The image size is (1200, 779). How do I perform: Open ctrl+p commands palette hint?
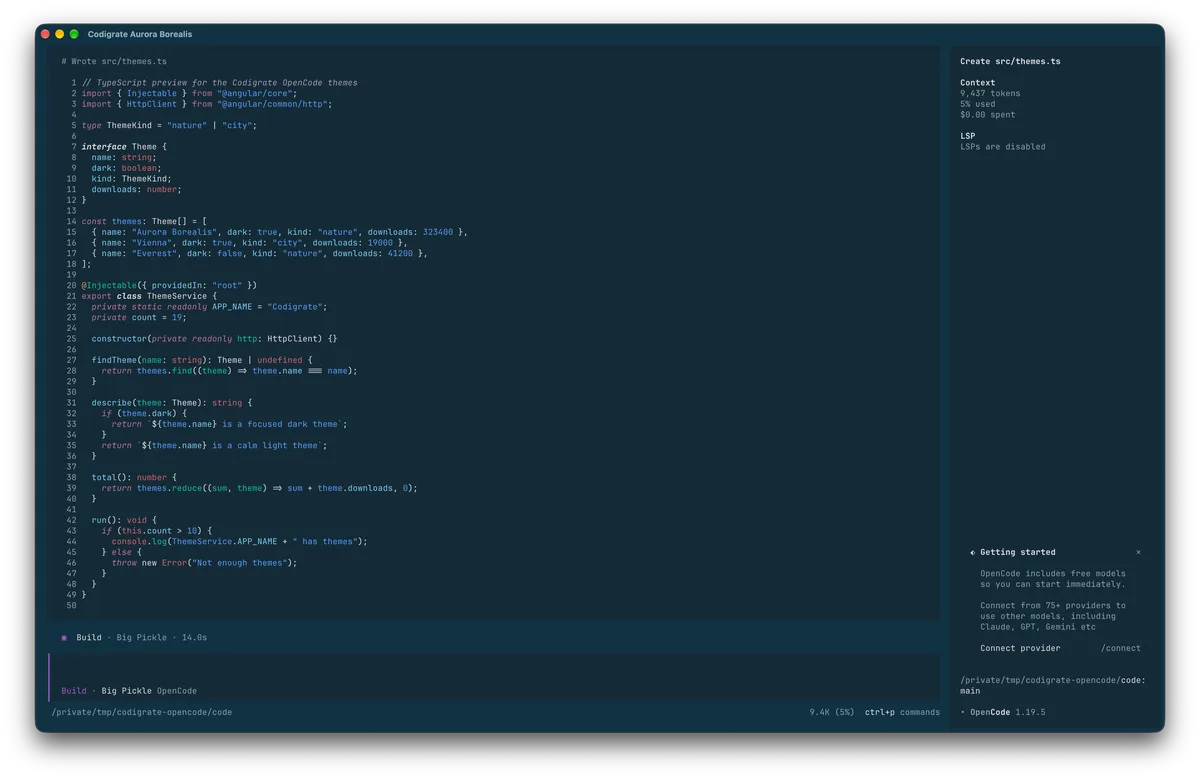click(x=902, y=712)
